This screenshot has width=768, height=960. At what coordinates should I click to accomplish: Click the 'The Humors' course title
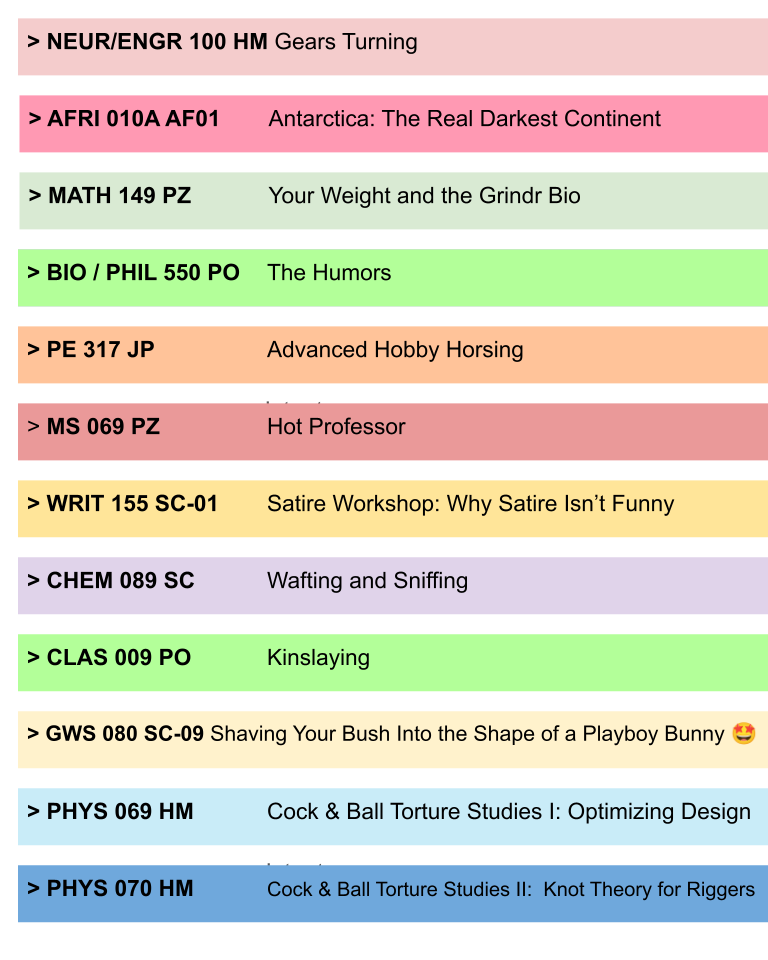(329, 273)
